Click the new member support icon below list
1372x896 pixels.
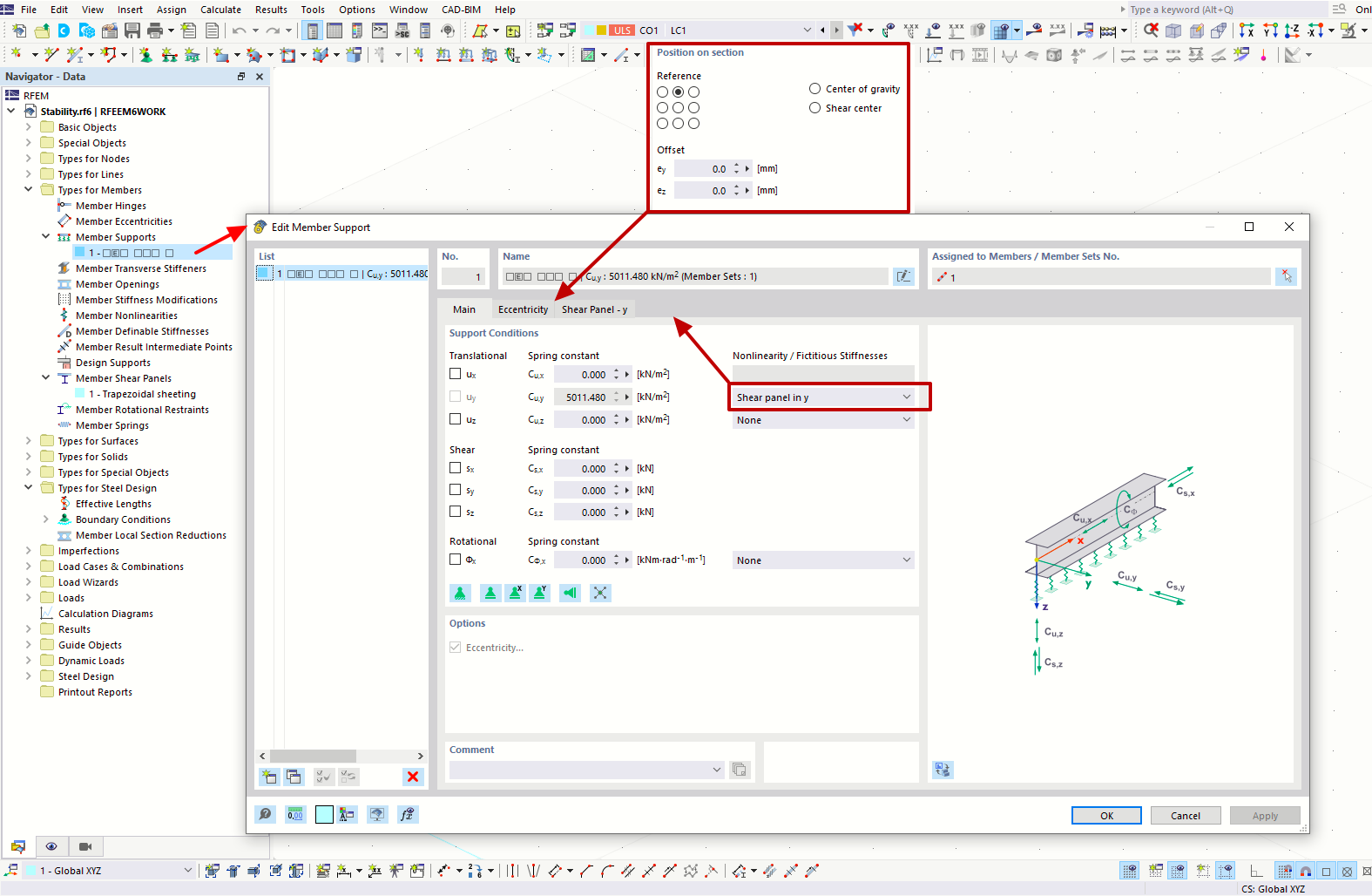[x=269, y=777]
